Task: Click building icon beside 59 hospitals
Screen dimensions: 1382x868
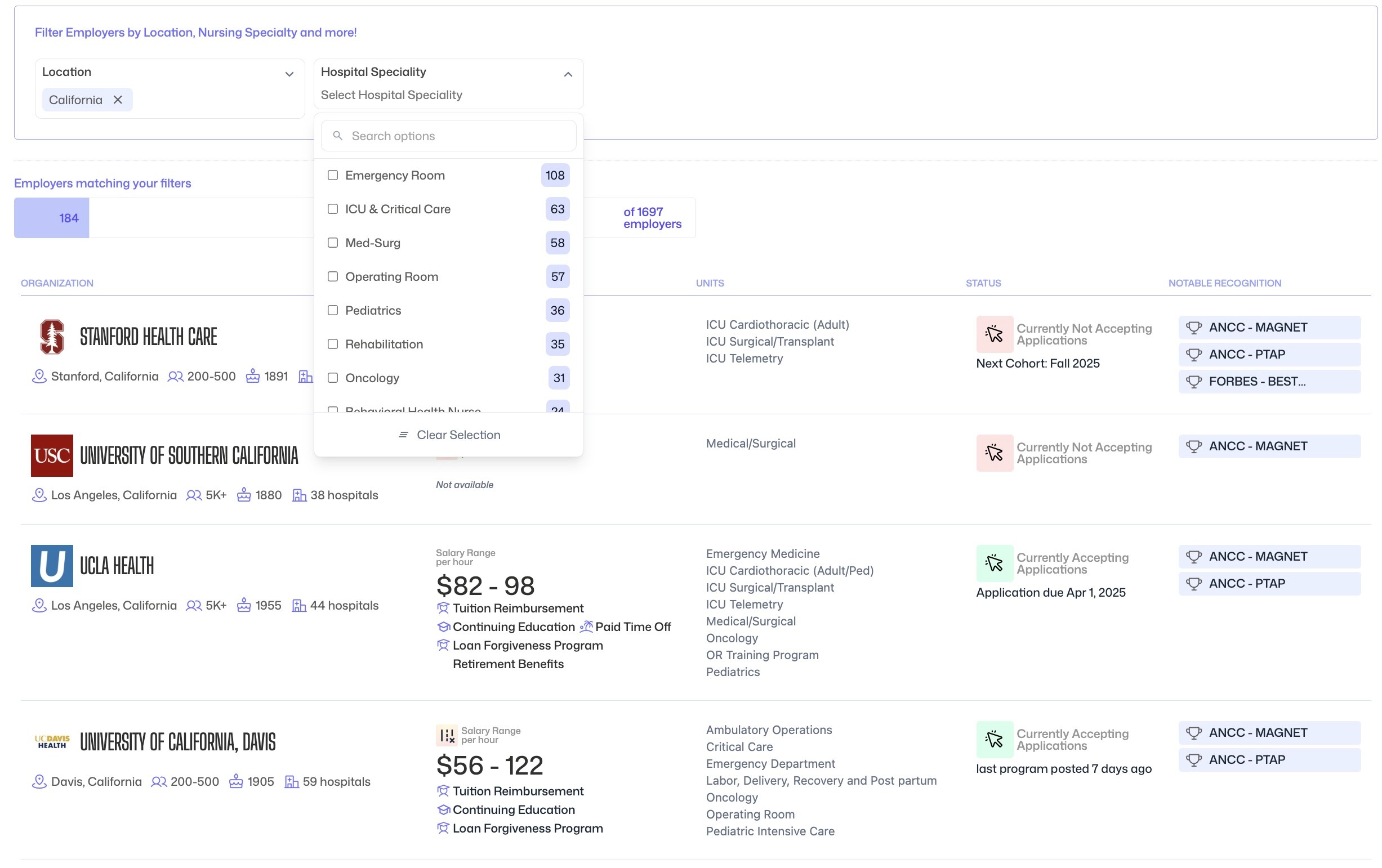Action: pyautogui.click(x=292, y=781)
